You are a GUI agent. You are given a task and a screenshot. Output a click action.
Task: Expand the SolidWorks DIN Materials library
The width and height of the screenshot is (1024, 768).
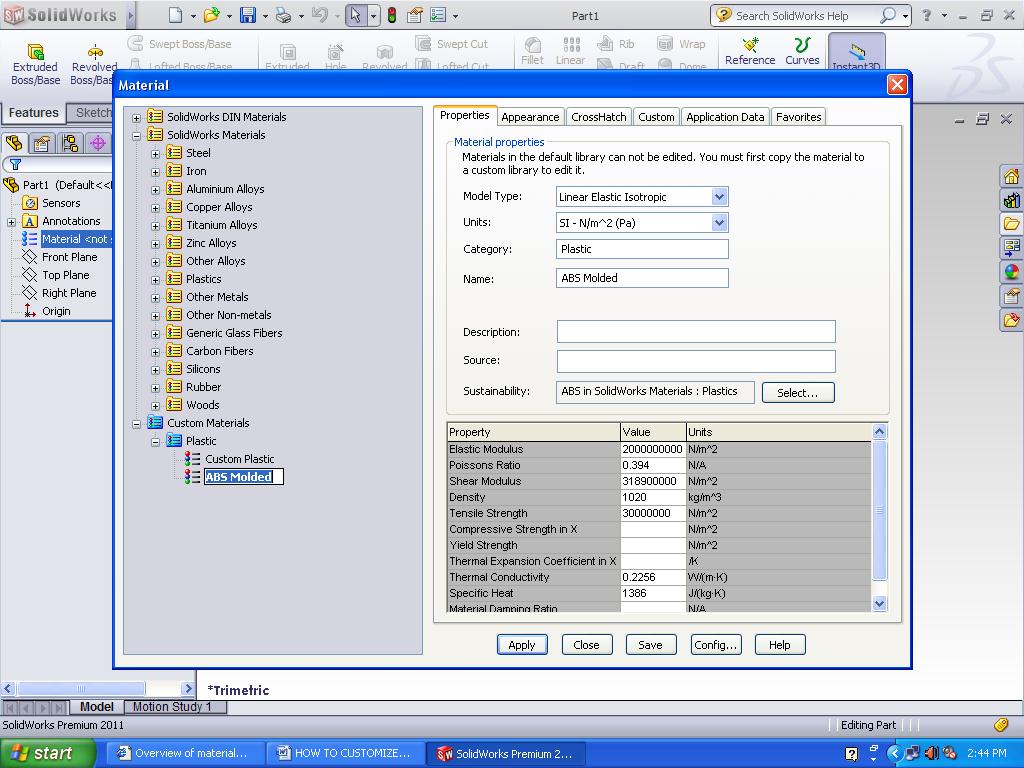tap(136, 118)
